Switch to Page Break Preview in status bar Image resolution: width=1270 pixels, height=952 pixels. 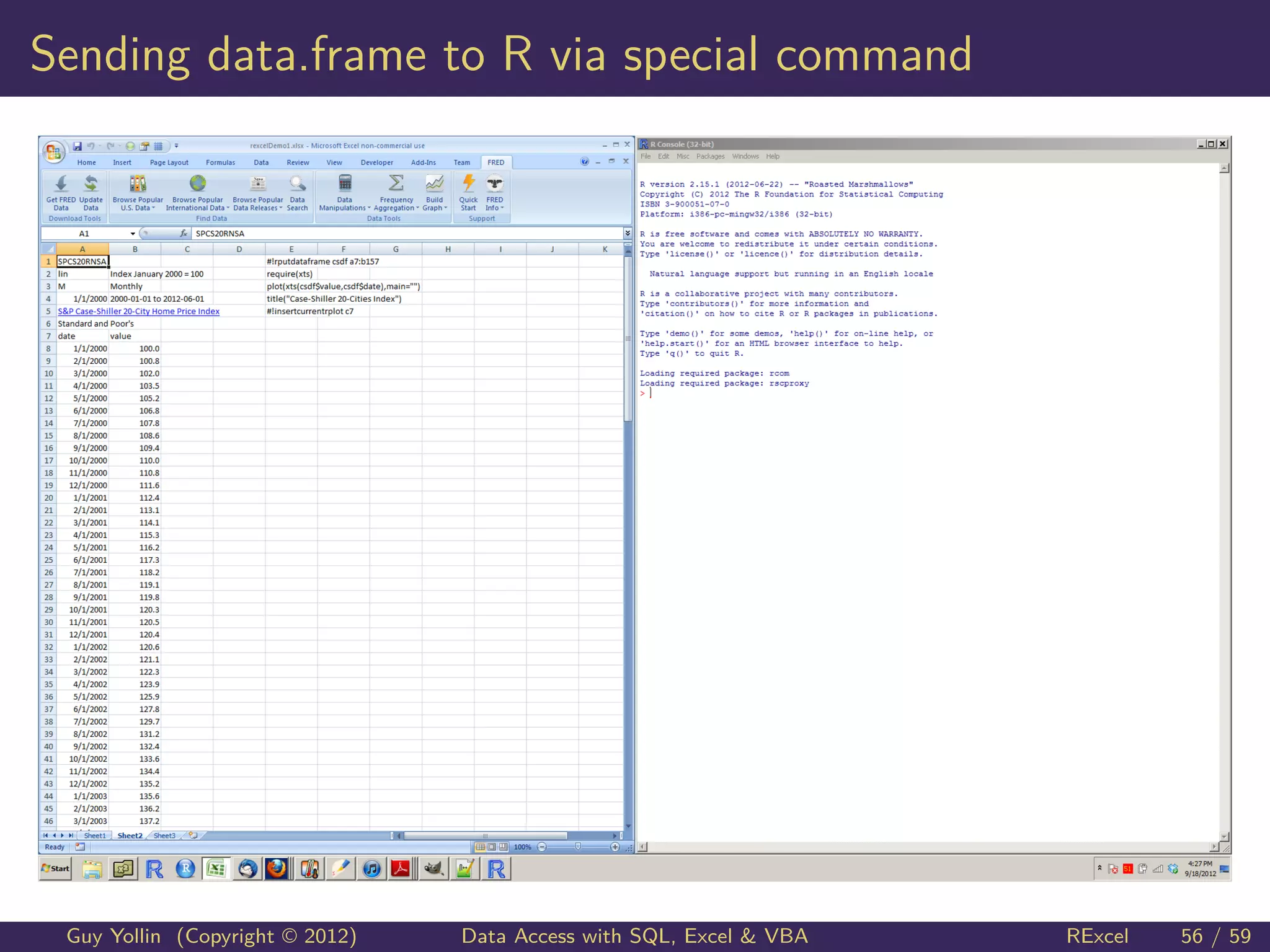[x=503, y=847]
